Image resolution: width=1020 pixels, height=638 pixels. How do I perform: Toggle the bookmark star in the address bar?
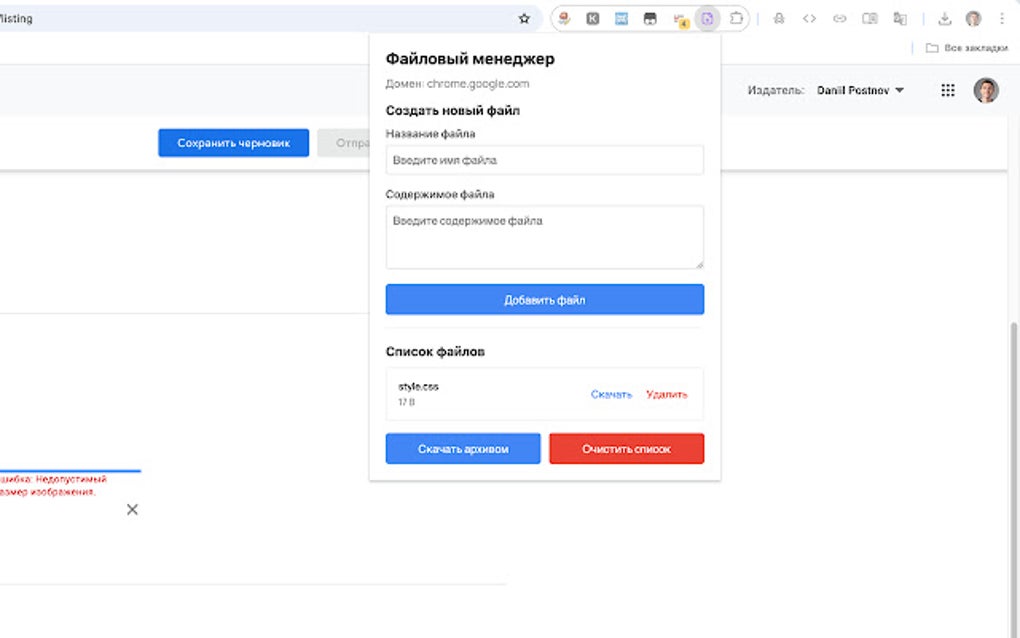coord(523,17)
